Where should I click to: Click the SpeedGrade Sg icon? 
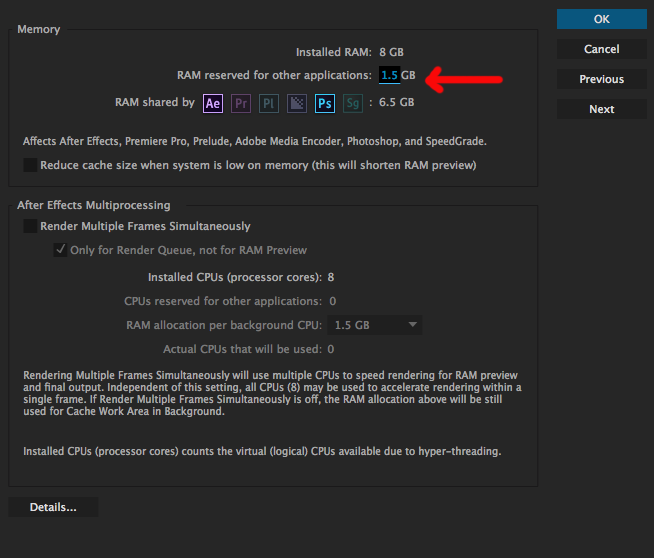[x=352, y=103]
